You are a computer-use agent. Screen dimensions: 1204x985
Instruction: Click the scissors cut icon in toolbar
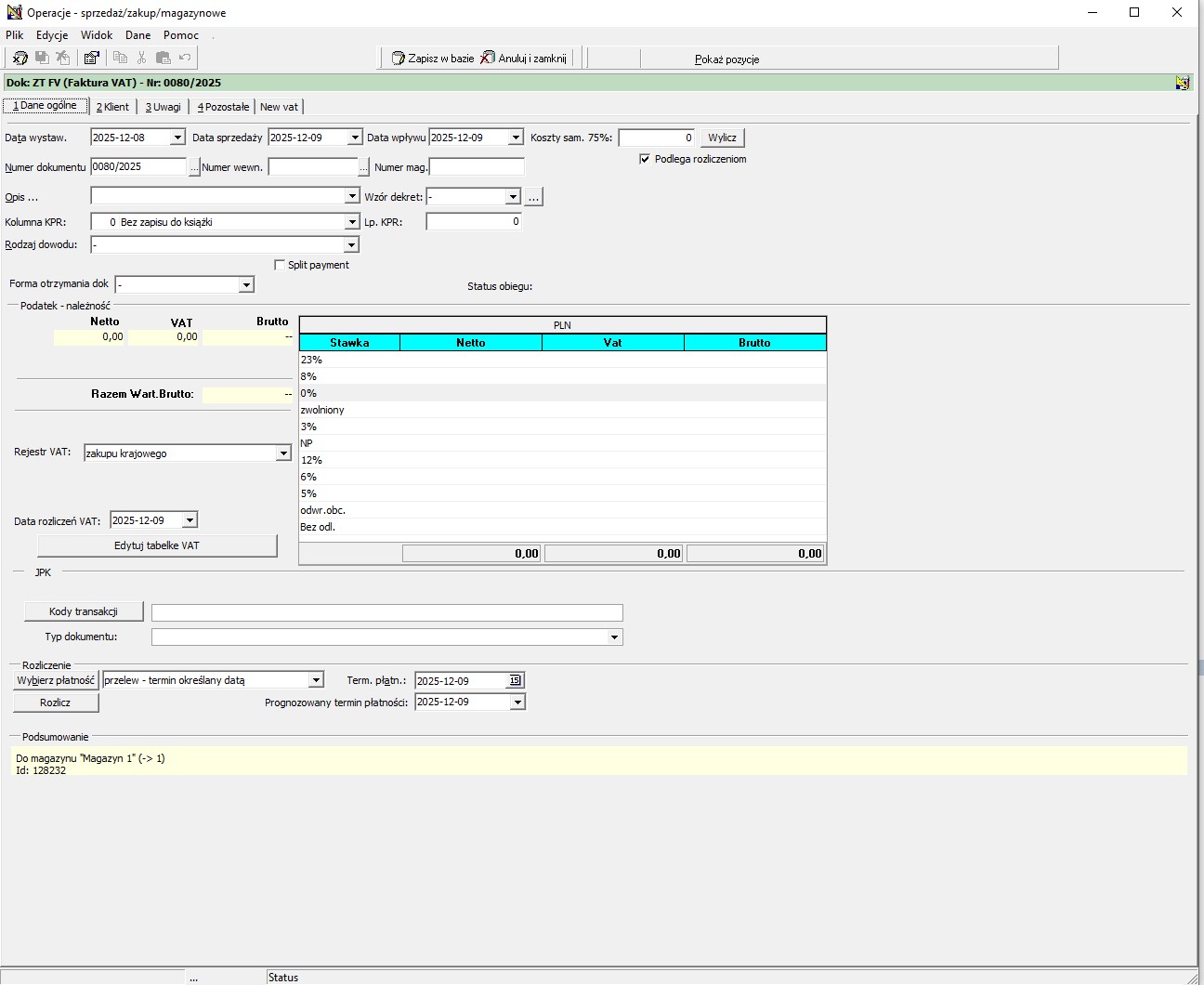(141, 58)
